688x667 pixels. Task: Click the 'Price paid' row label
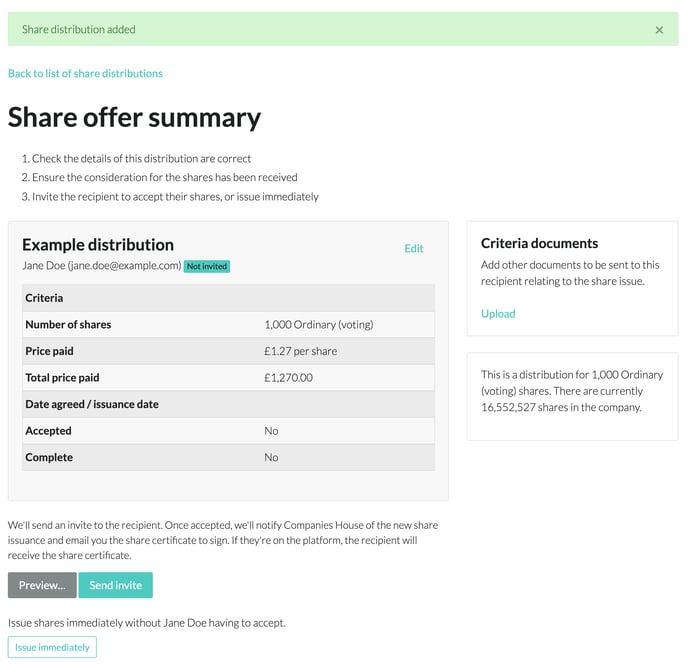click(49, 351)
